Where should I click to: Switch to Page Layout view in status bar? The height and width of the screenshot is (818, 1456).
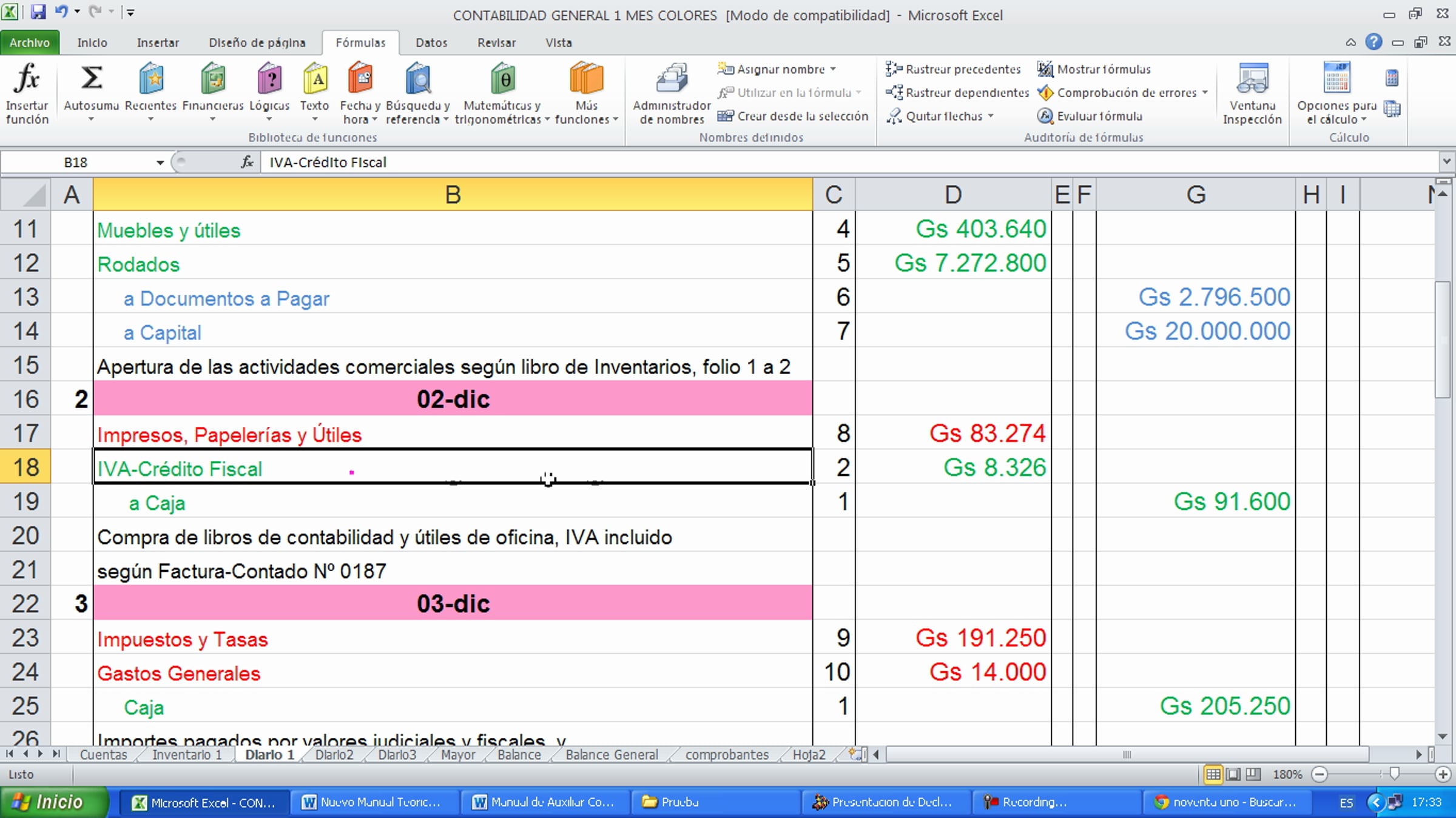1233,774
